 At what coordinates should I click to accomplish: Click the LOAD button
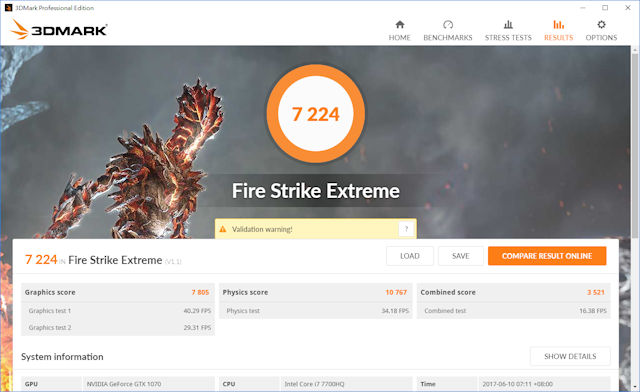(410, 256)
